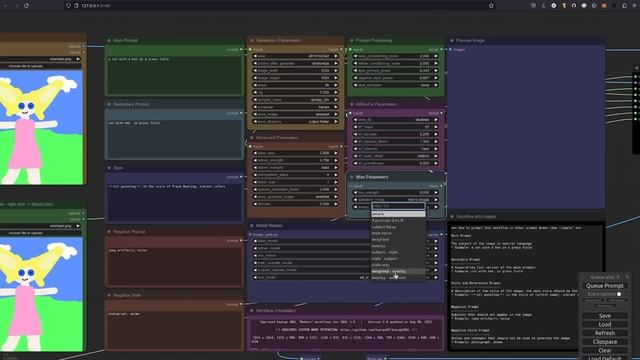Image resolution: width=640 pixels, height=360 pixels.
Task: Toggle save_upscaled_image enabled setting
Action: [x=296, y=197]
